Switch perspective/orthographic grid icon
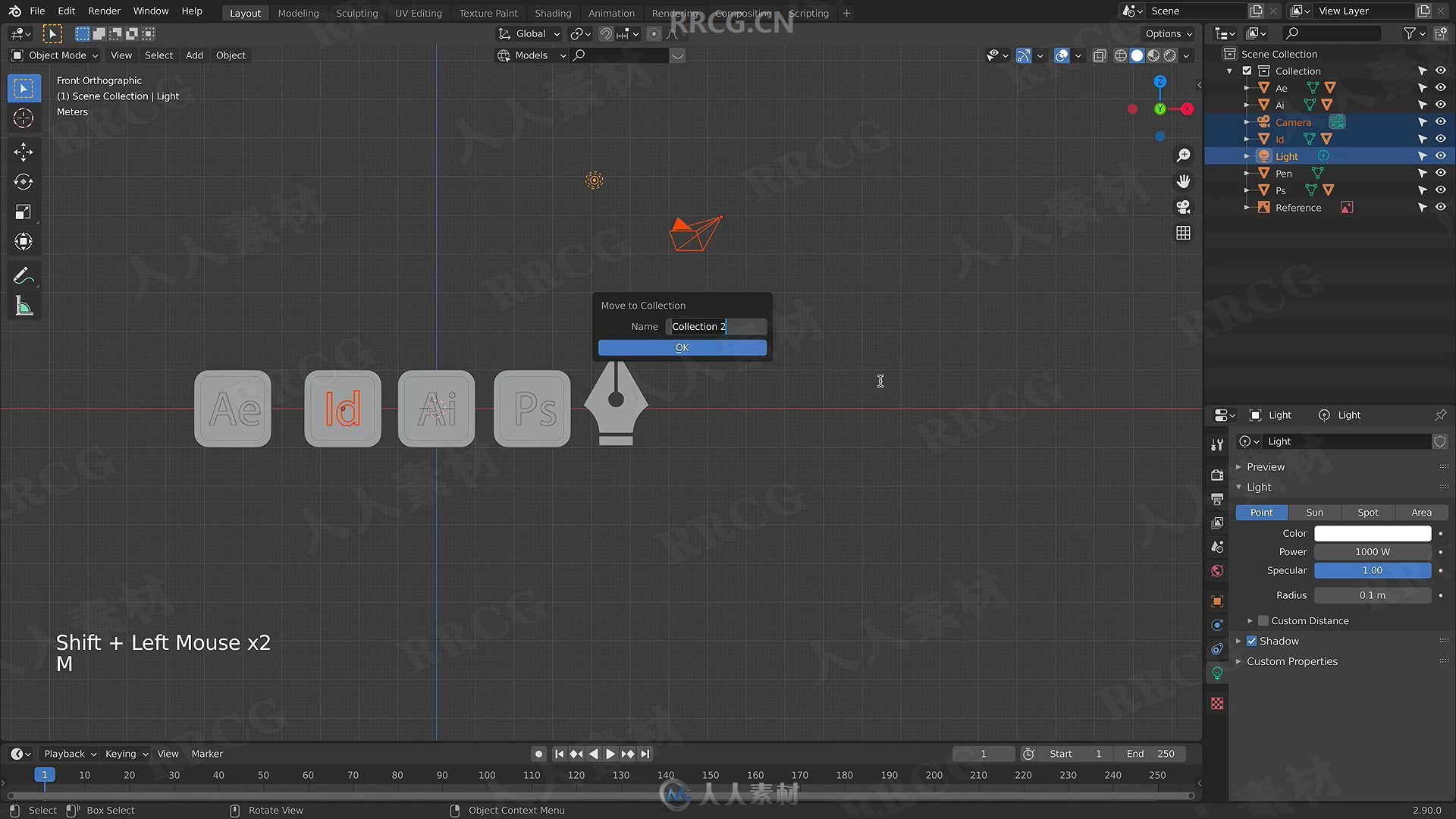Image resolution: width=1456 pixels, height=819 pixels. (x=1183, y=233)
